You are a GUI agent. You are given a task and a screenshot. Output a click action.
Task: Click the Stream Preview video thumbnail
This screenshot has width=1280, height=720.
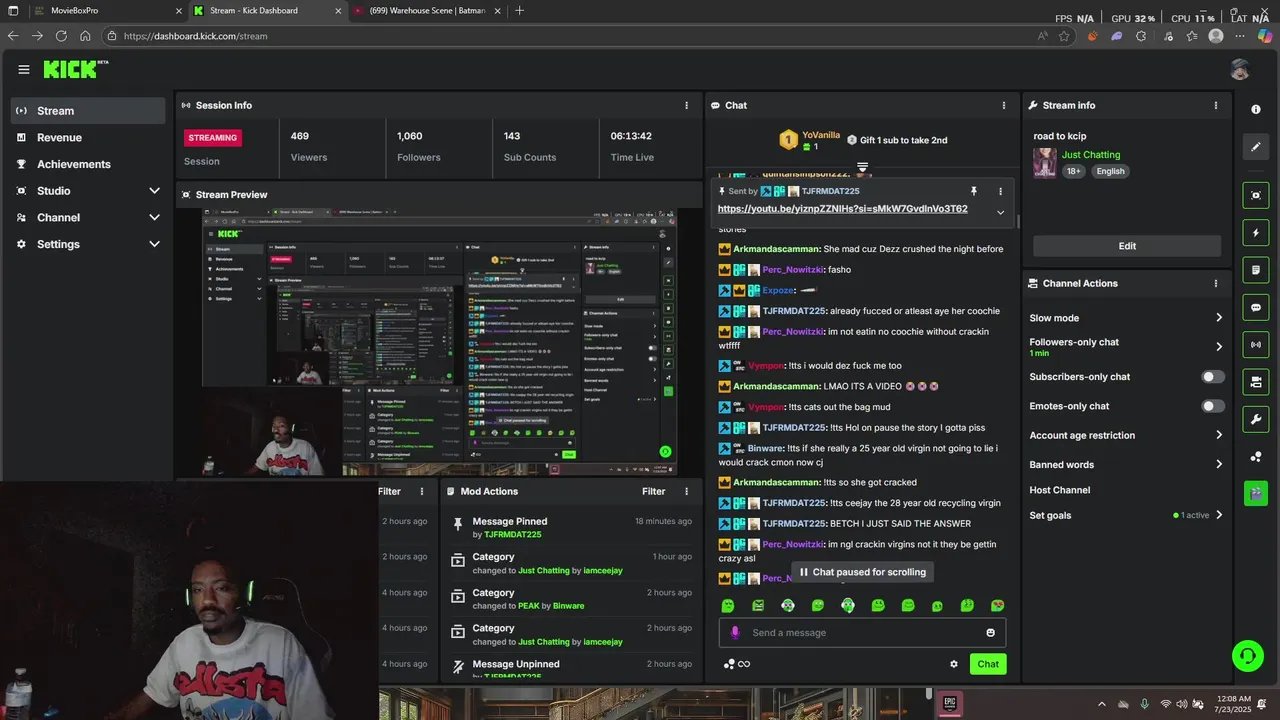tap(440, 343)
